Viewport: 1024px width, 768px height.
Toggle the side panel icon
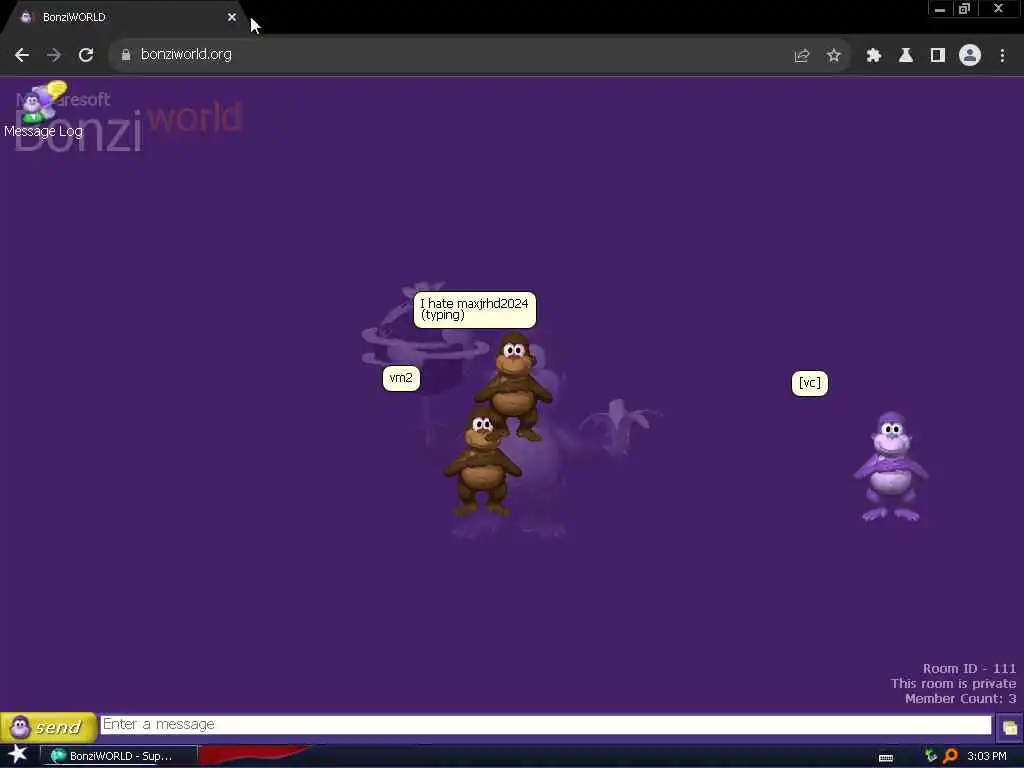(x=938, y=56)
